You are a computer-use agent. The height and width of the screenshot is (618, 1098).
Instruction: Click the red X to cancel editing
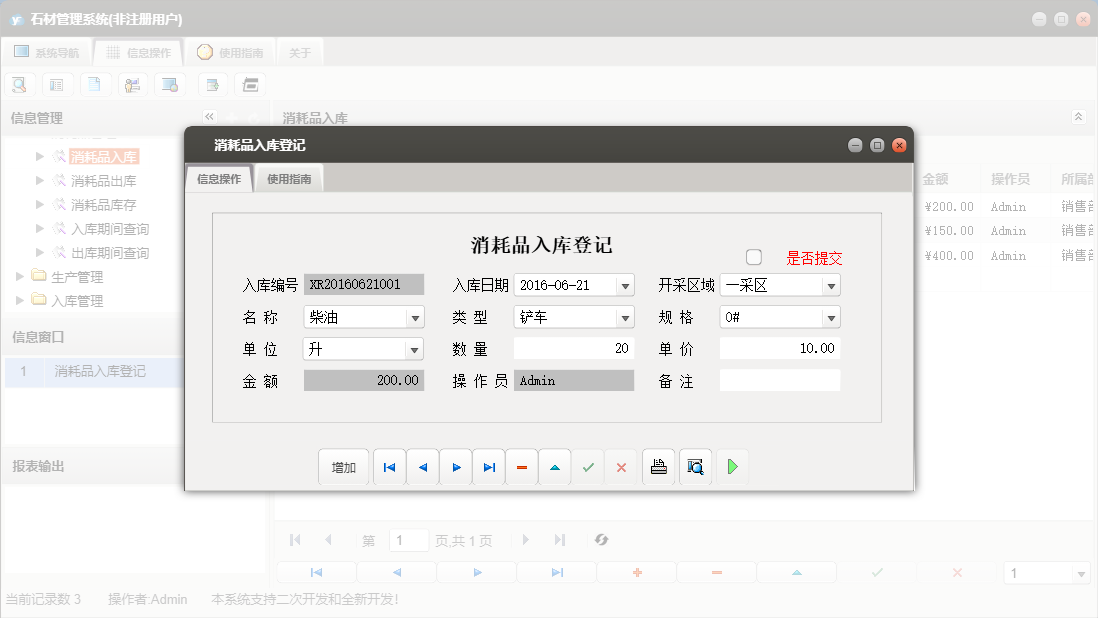[x=621, y=467]
